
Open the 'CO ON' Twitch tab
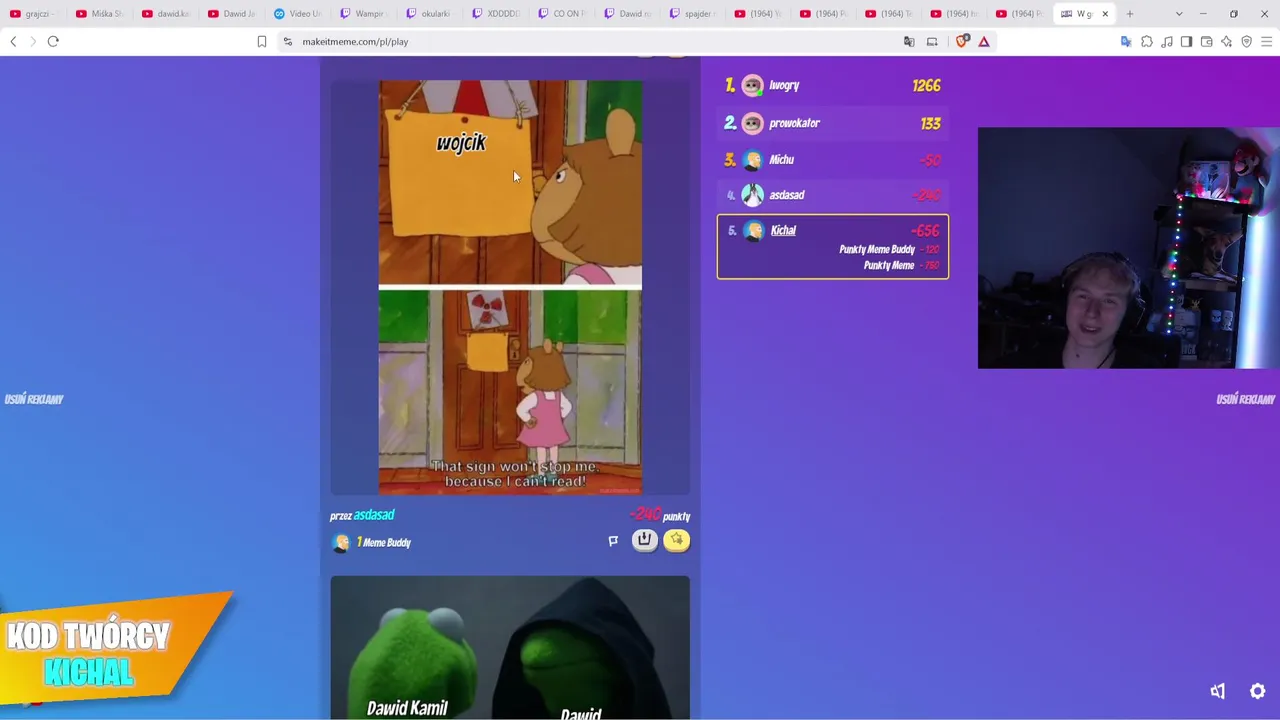click(561, 14)
